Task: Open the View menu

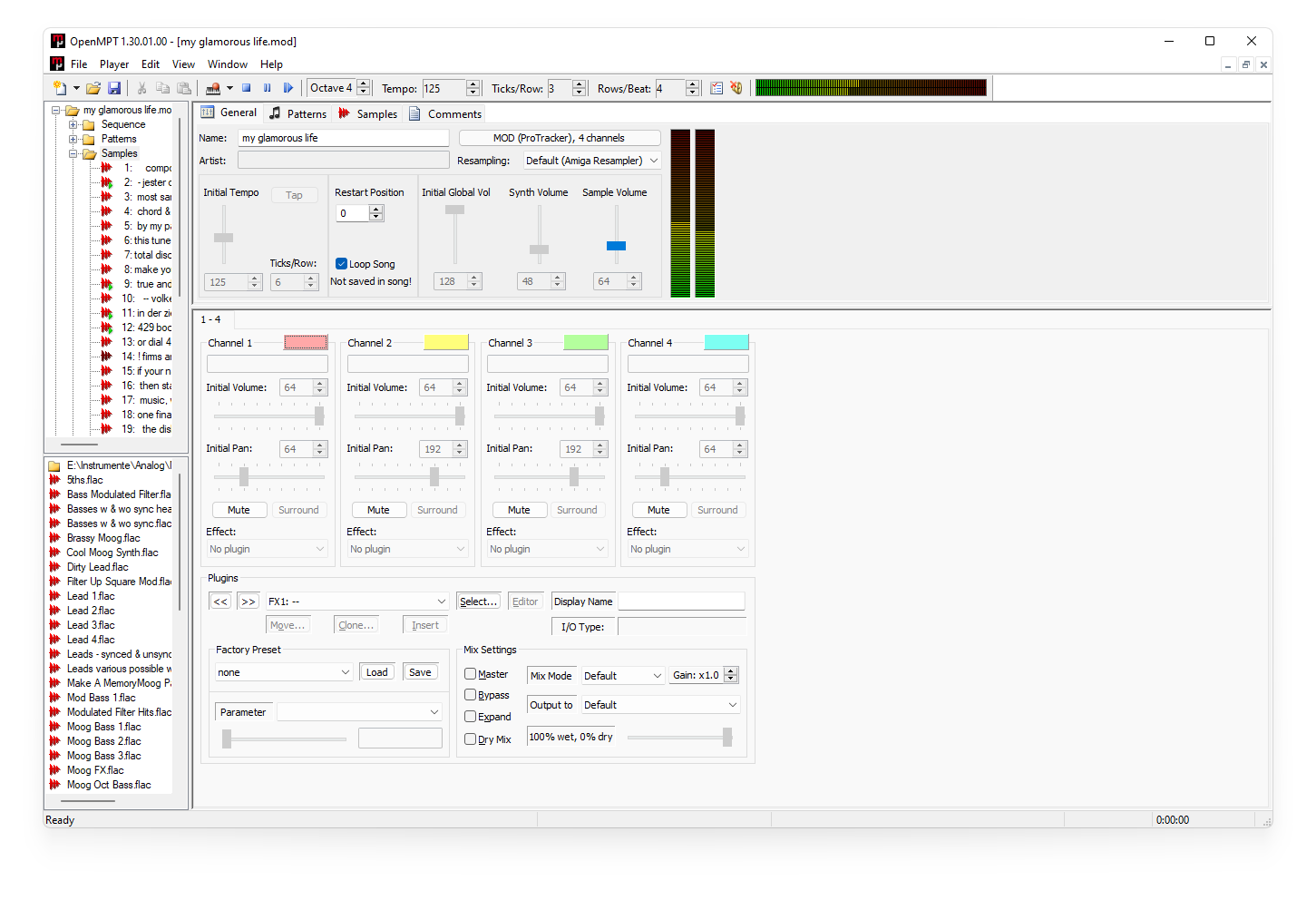Action: click(x=183, y=64)
